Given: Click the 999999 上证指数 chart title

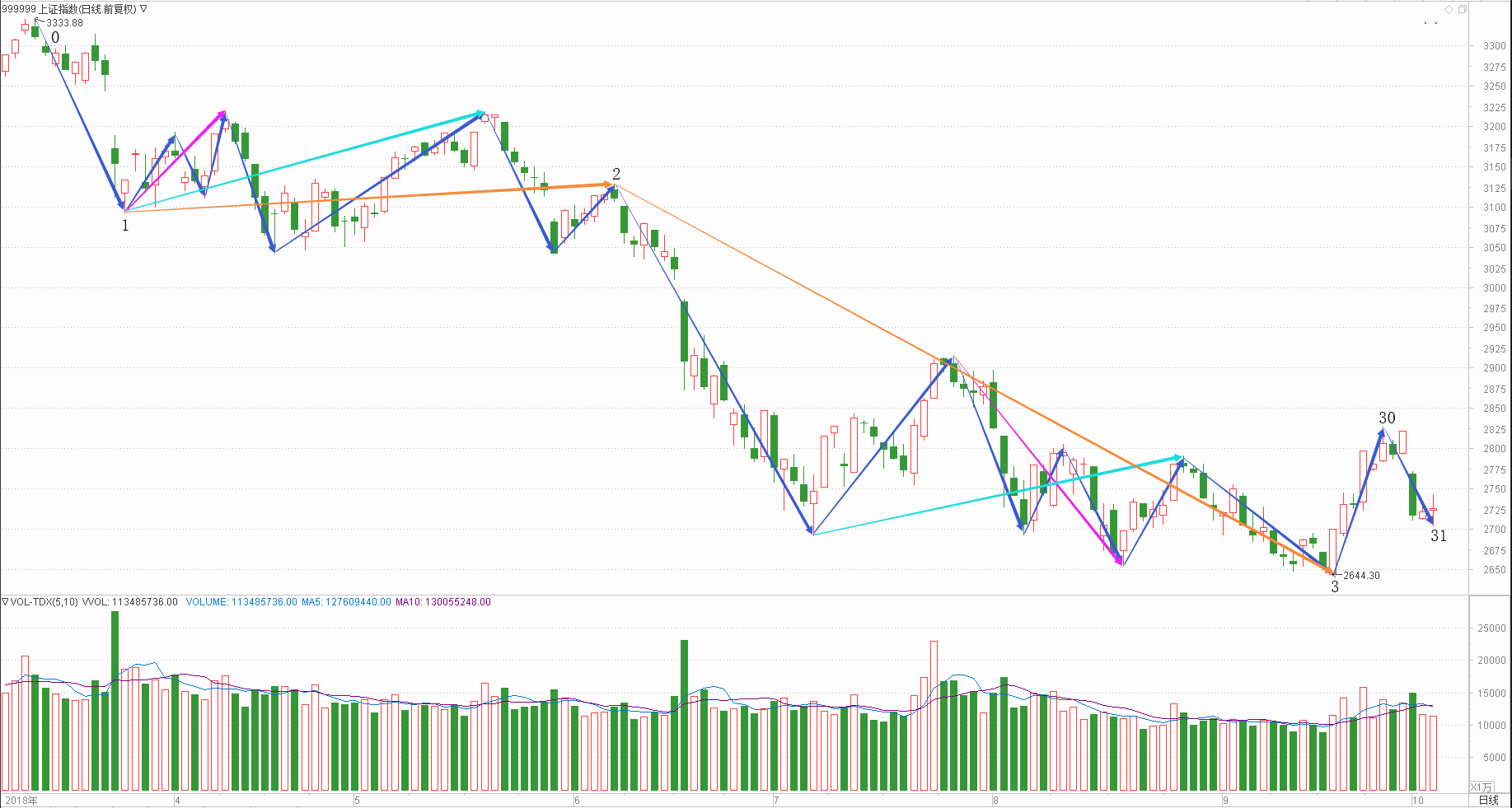Looking at the screenshot, I should tap(69, 9).
